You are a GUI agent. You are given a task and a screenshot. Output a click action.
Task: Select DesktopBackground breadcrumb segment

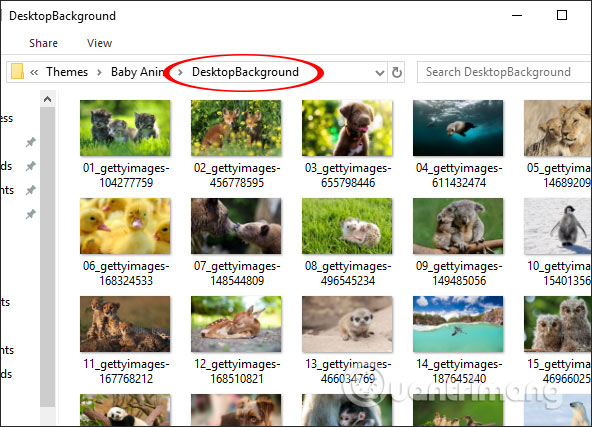(245, 72)
